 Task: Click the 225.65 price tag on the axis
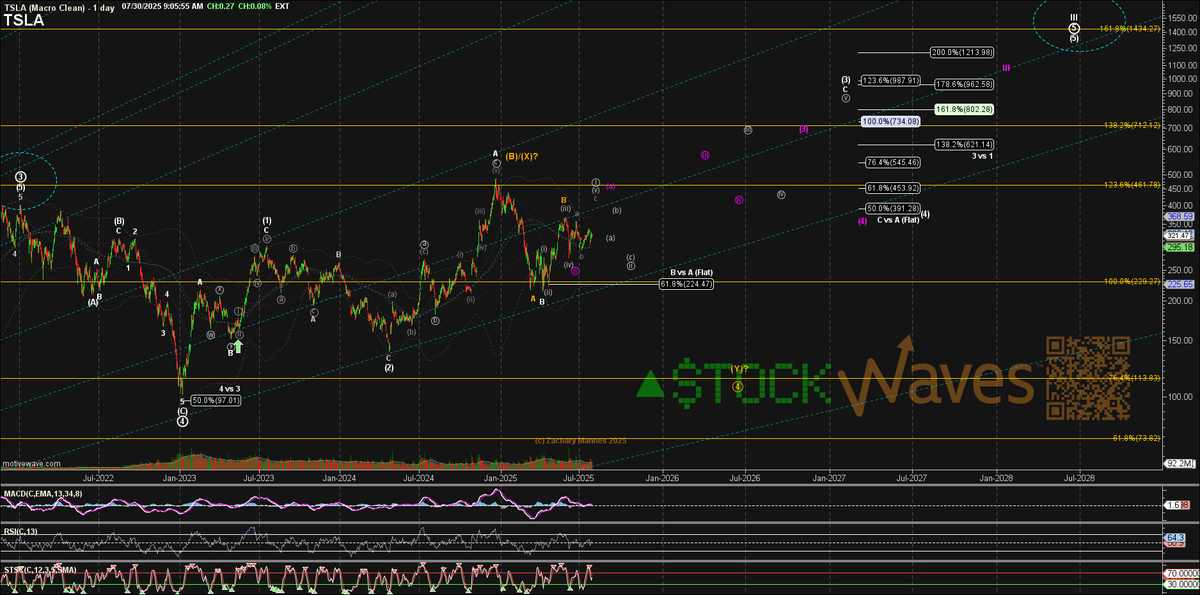coord(1180,283)
